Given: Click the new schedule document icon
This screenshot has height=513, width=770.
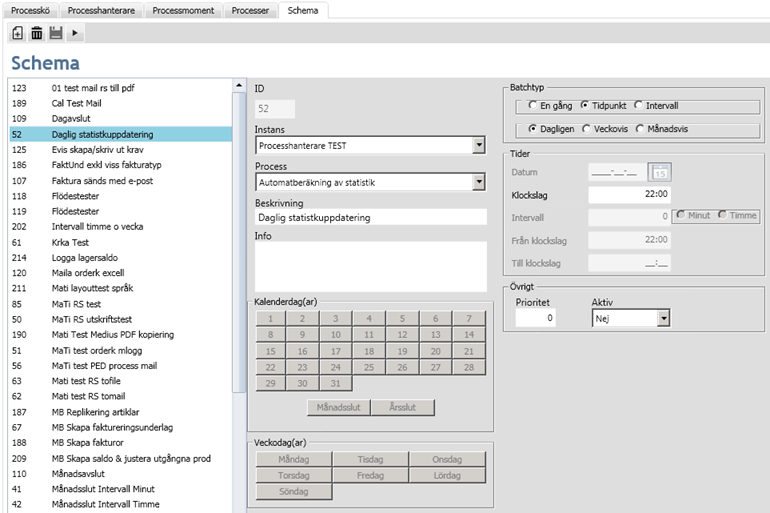Looking at the screenshot, I should pyautogui.click(x=18, y=33).
